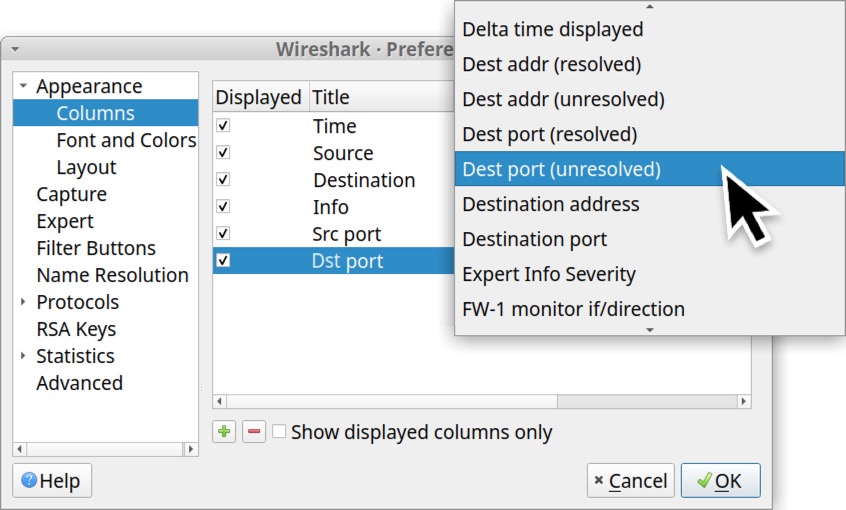846x510 pixels.
Task: Open the Help button
Action: (x=52, y=480)
